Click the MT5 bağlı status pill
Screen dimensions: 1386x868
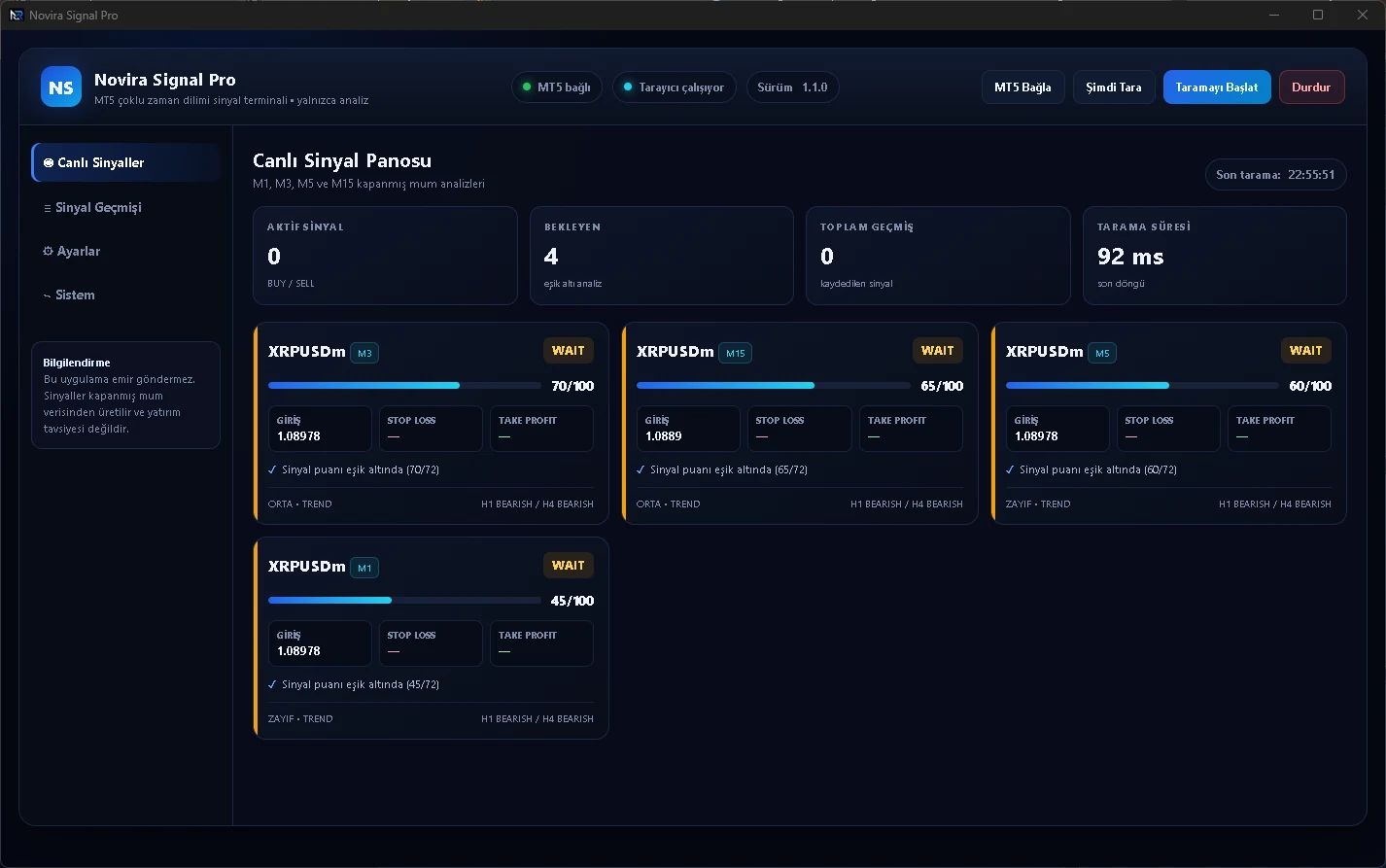(557, 87)
